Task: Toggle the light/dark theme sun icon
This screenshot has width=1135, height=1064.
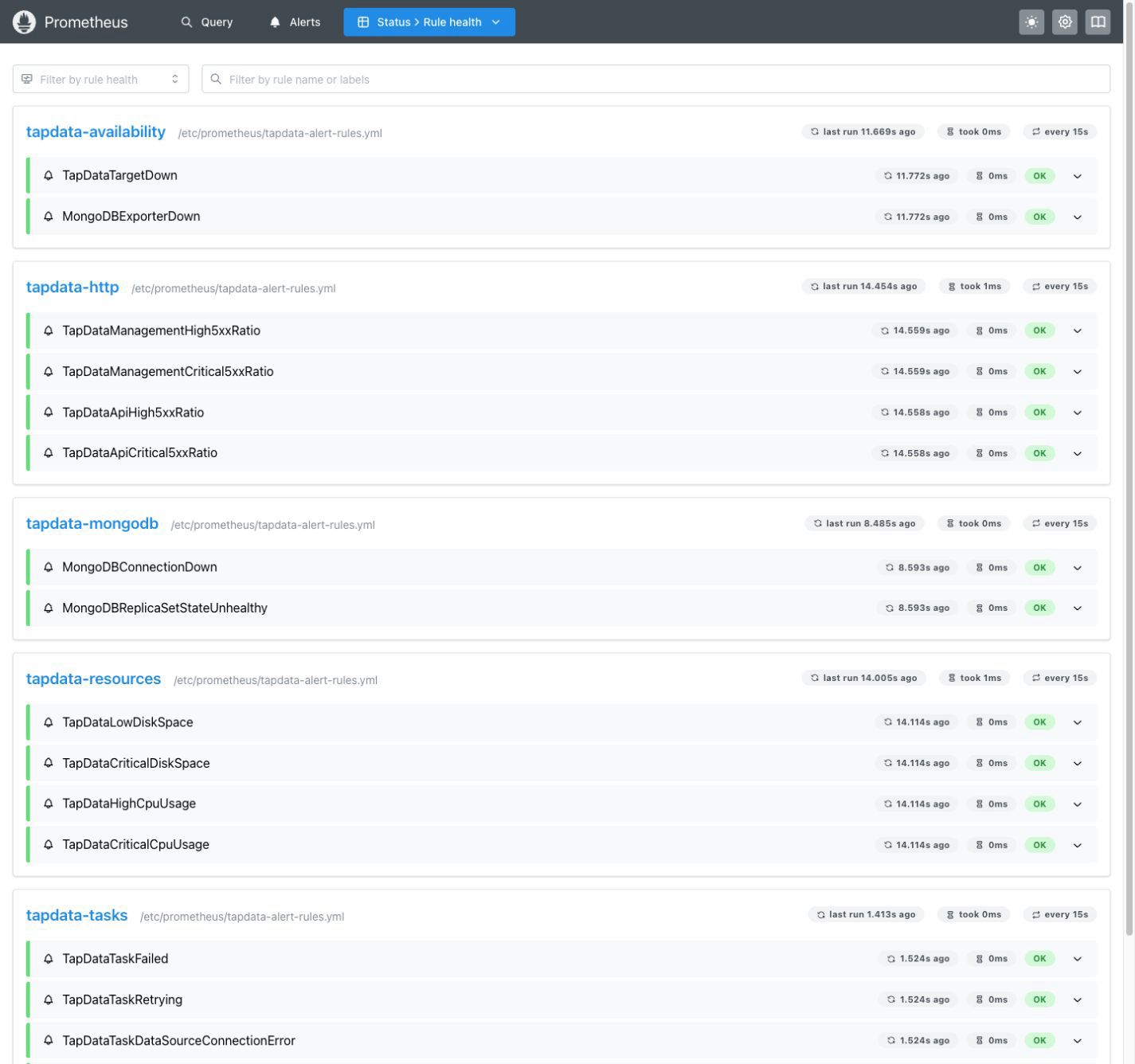Action: [x=1031, y=22]
